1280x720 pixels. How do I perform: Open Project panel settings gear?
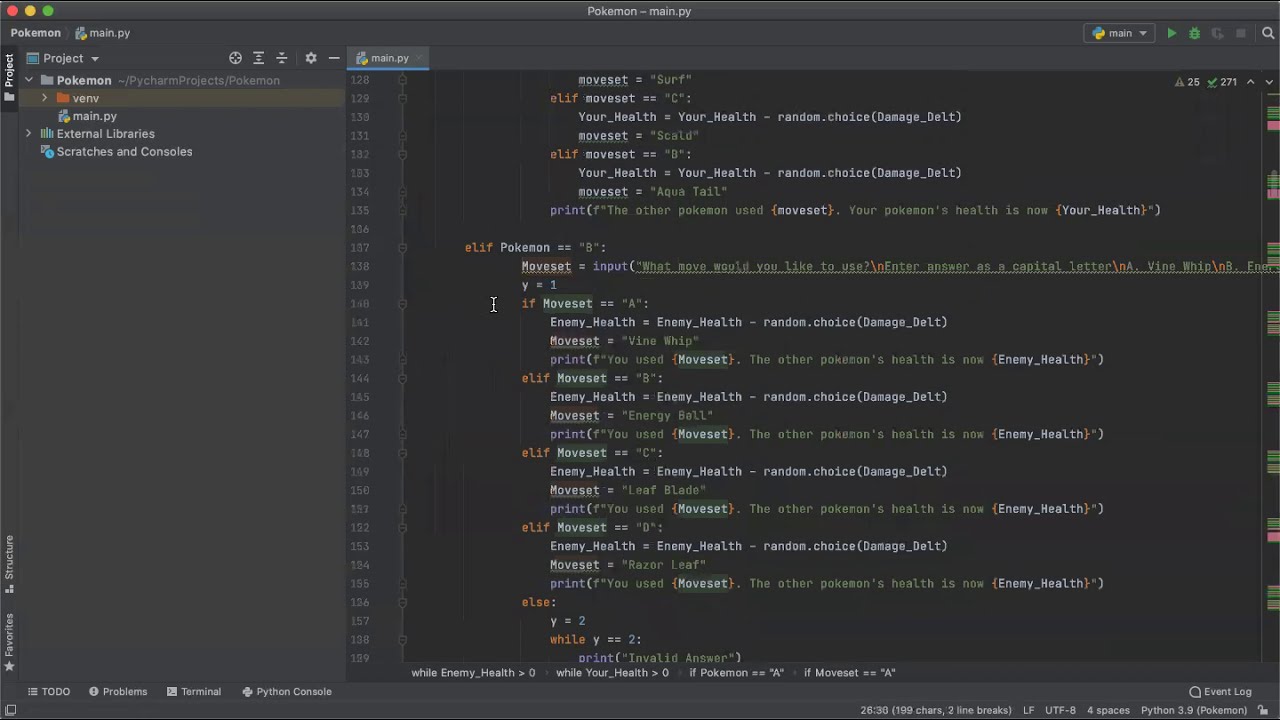[310, 58]
